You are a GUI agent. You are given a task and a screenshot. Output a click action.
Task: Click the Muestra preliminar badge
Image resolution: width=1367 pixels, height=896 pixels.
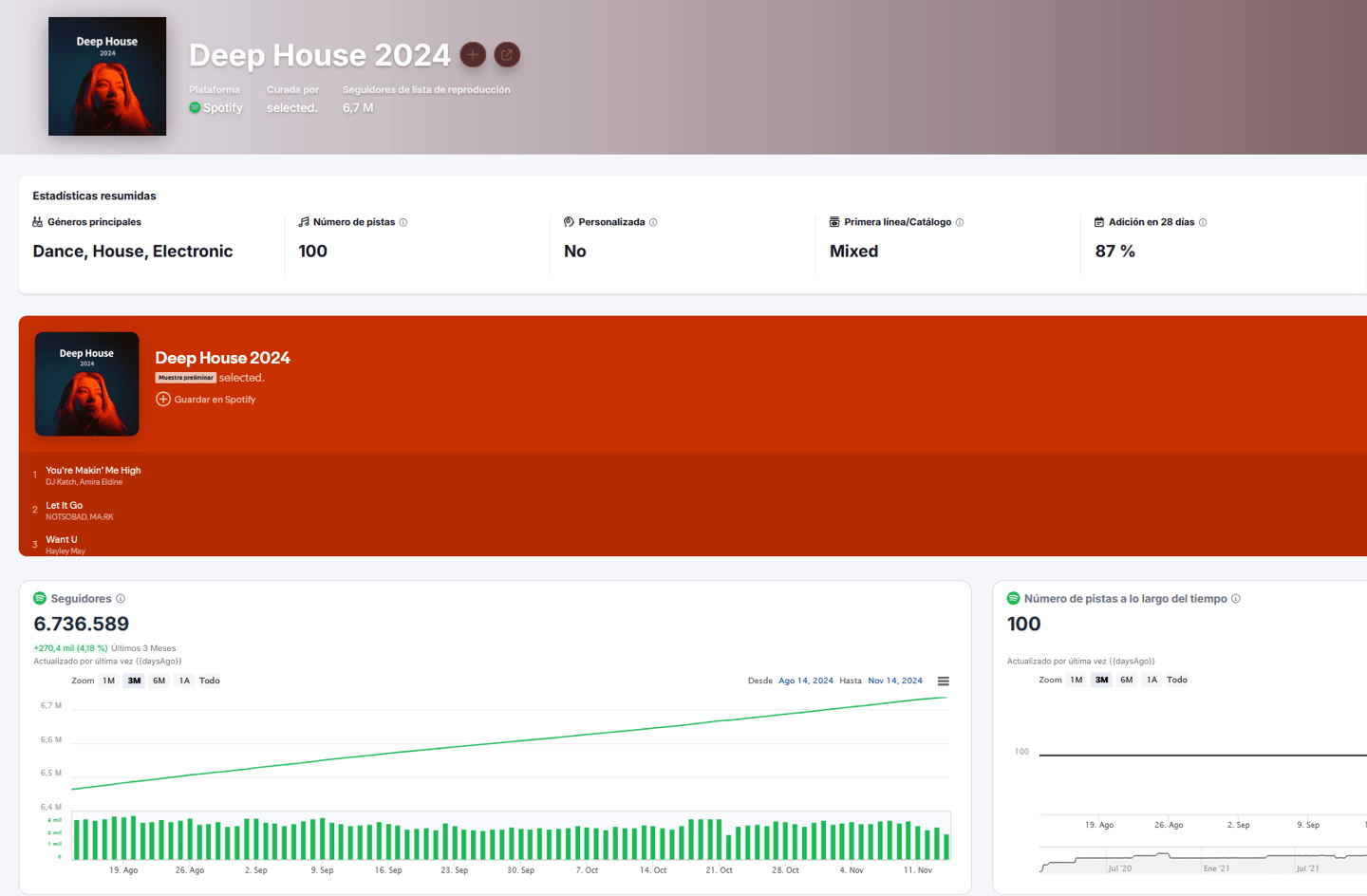click(186, 378)
